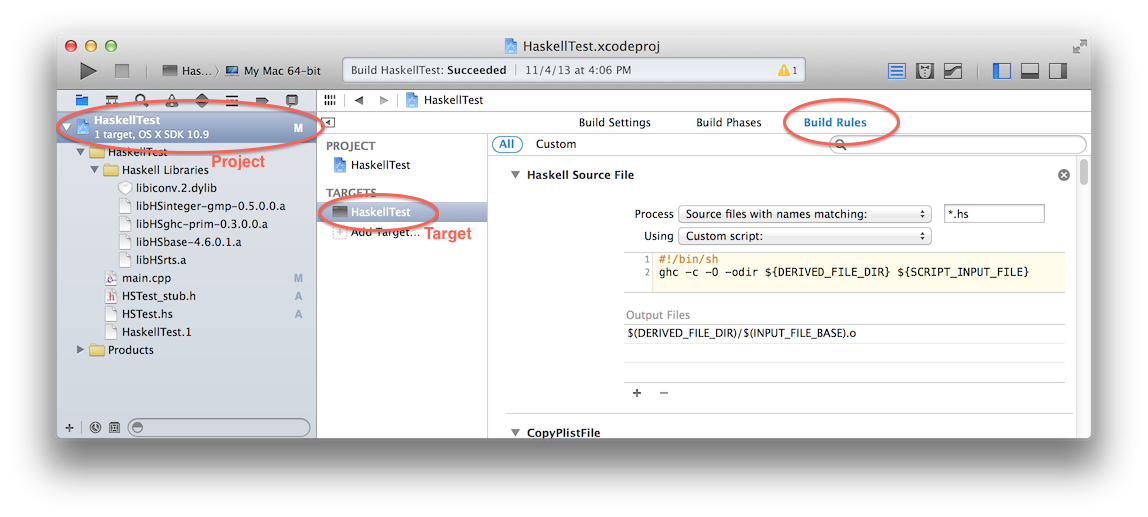Click the Run (play) button
Image resolution: width=1148 pixels, height=517 pixels.
89,71
